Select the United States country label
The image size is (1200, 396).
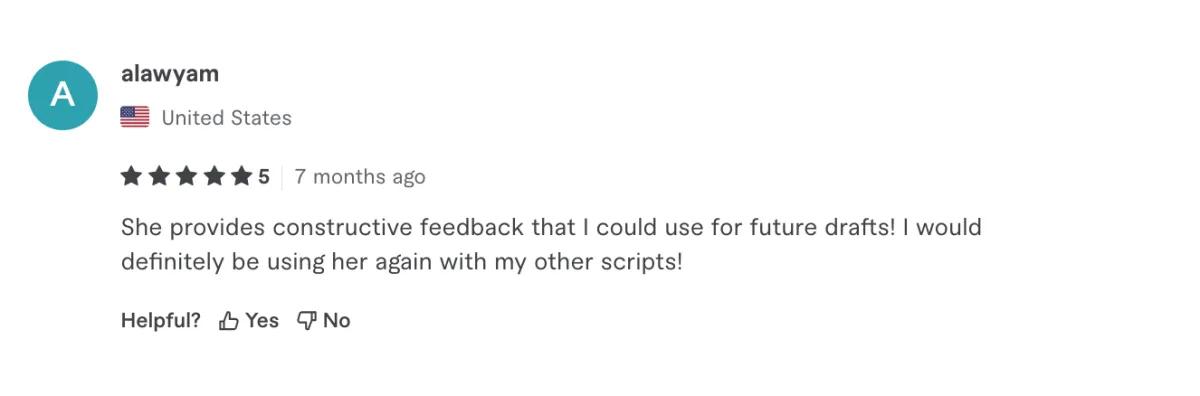tap(227, 118)
